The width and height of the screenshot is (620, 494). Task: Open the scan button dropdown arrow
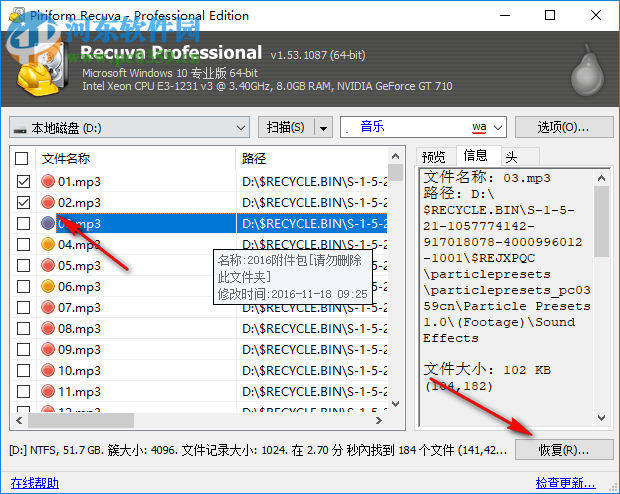pyautogui.click(x=323, y=128)
